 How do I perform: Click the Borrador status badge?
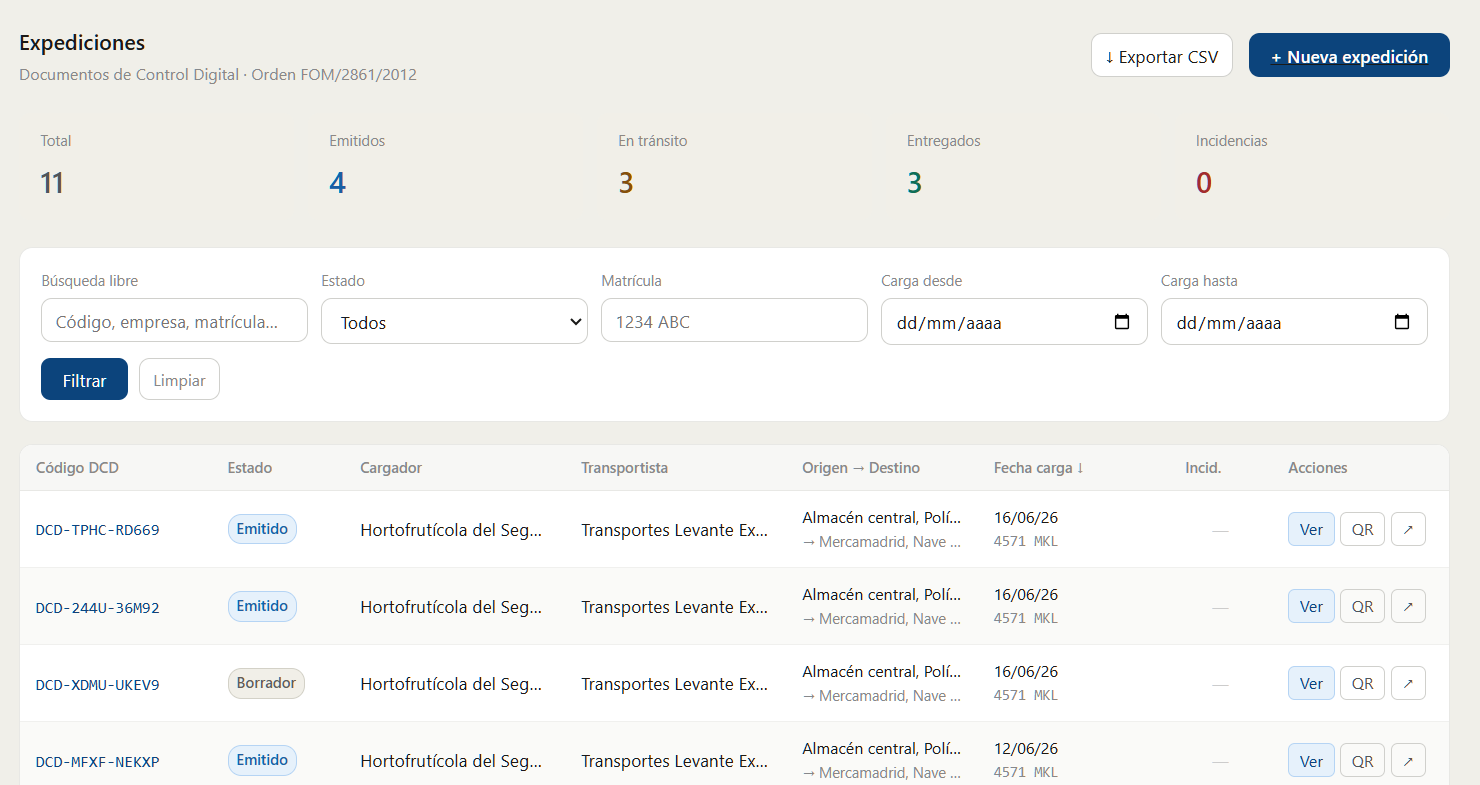coord(266,683)
